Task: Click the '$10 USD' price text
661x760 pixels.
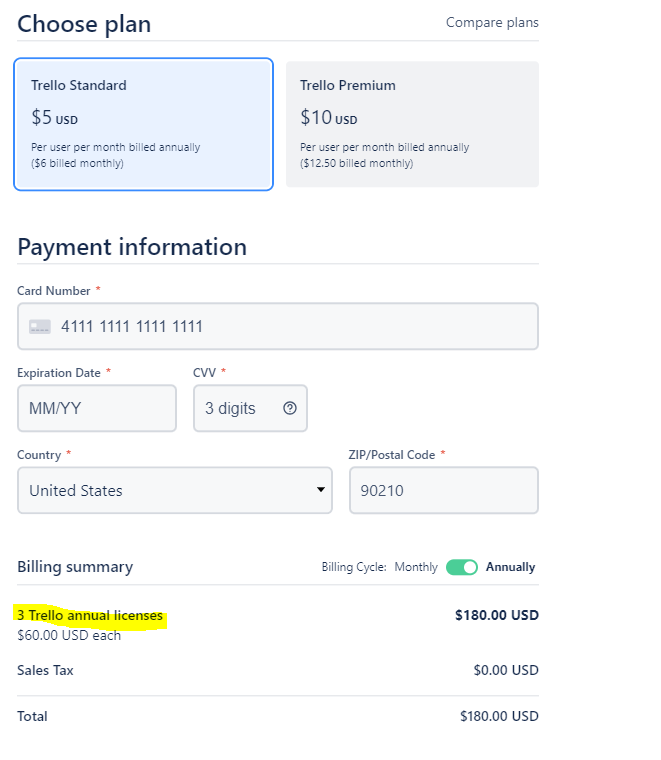Action: click(x=329, y=117)
